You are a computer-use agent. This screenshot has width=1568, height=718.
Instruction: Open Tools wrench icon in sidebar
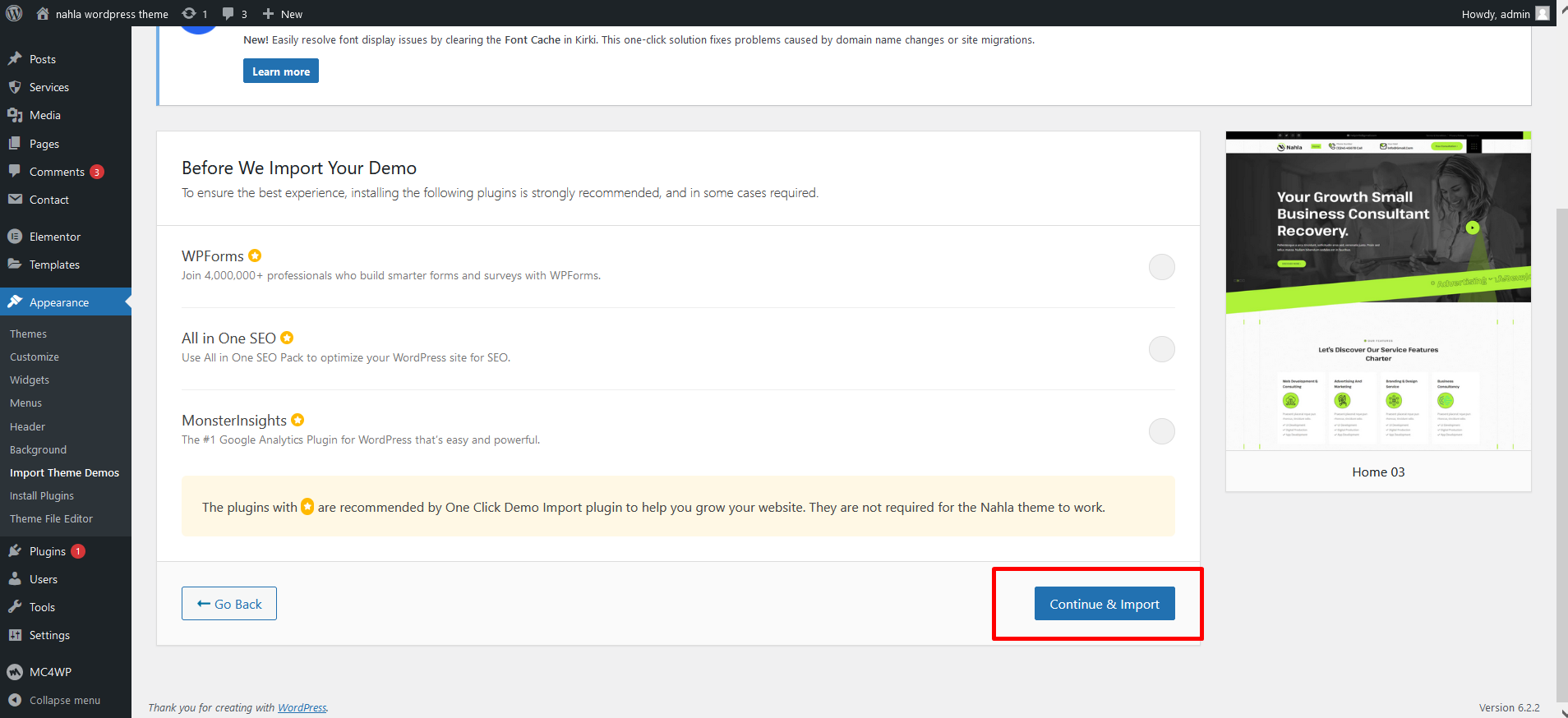pyautogui.click(x=15, y=607)
